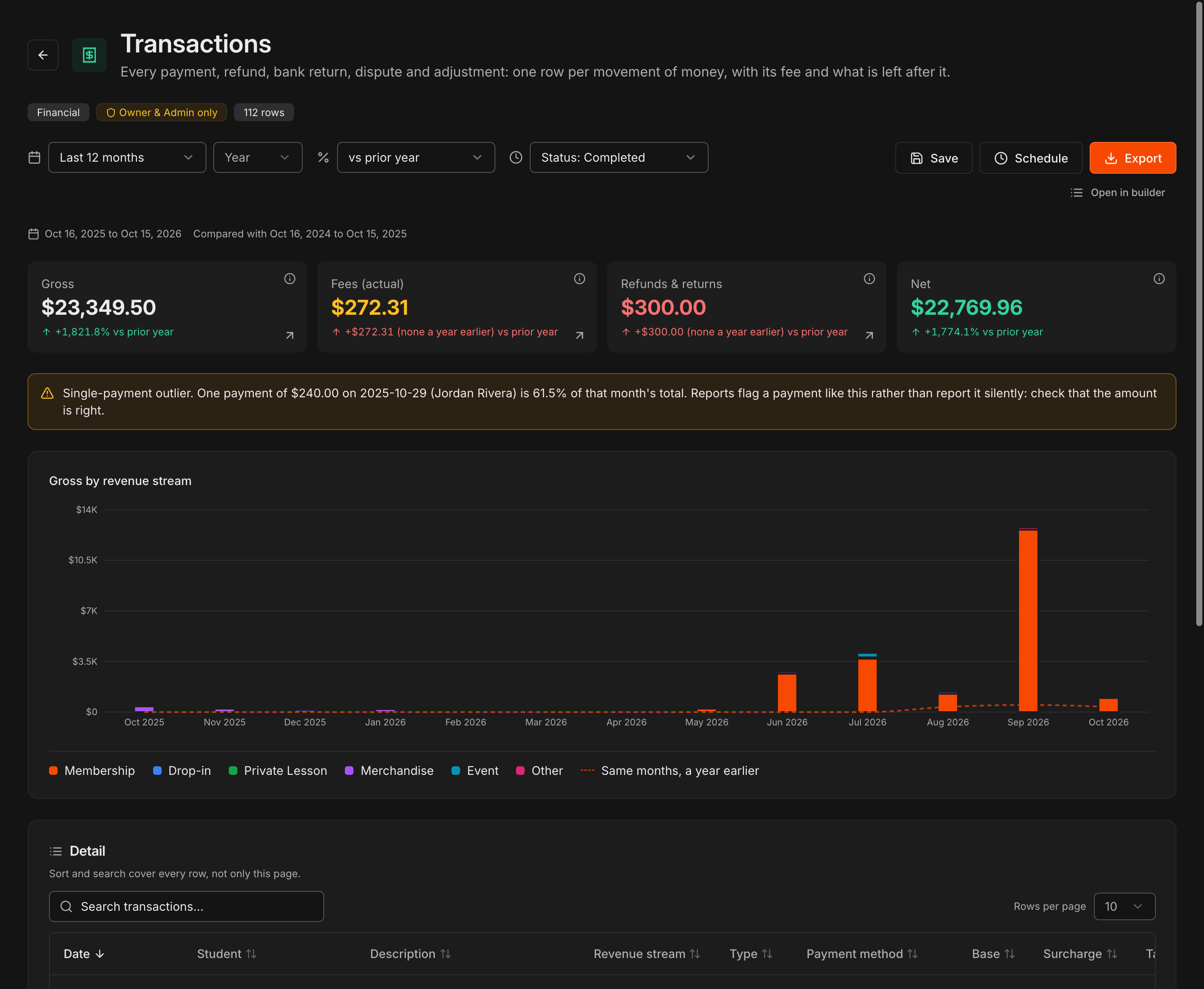Open info tooltip on Refunds & returns card
Screen dimensions: 1204x989
(x=869, y=279)
